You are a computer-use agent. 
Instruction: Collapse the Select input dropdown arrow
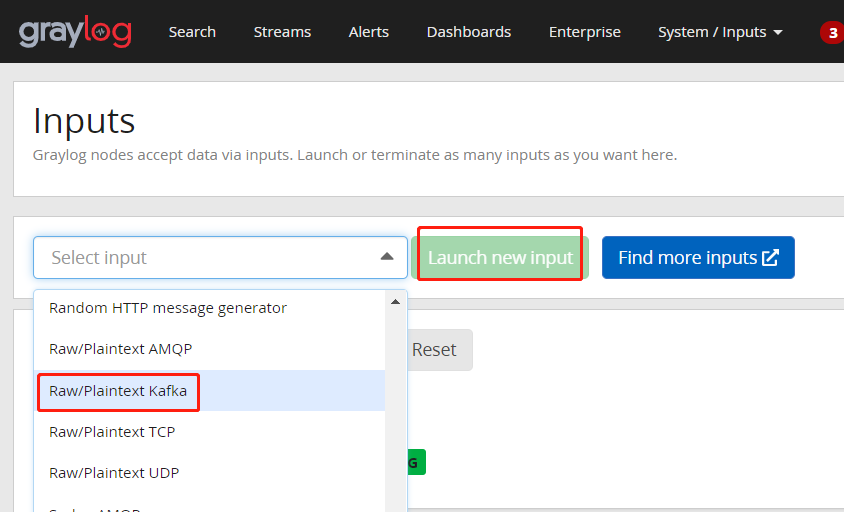[x=387, y=257]
